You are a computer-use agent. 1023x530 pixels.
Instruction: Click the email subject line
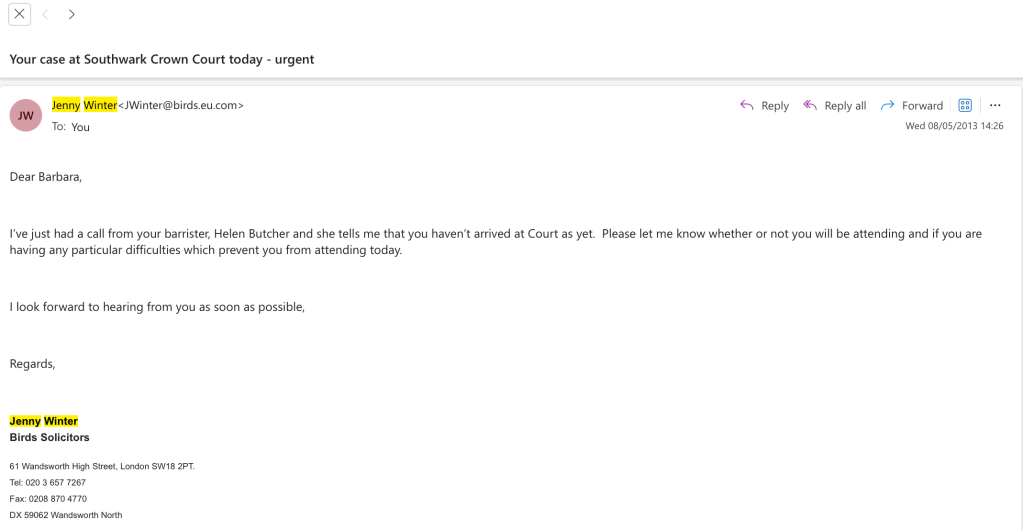tap(162, 59)
